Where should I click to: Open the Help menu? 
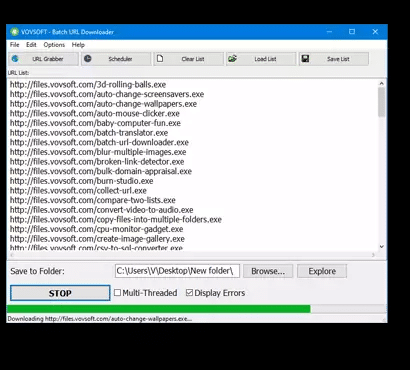point(78,45)
